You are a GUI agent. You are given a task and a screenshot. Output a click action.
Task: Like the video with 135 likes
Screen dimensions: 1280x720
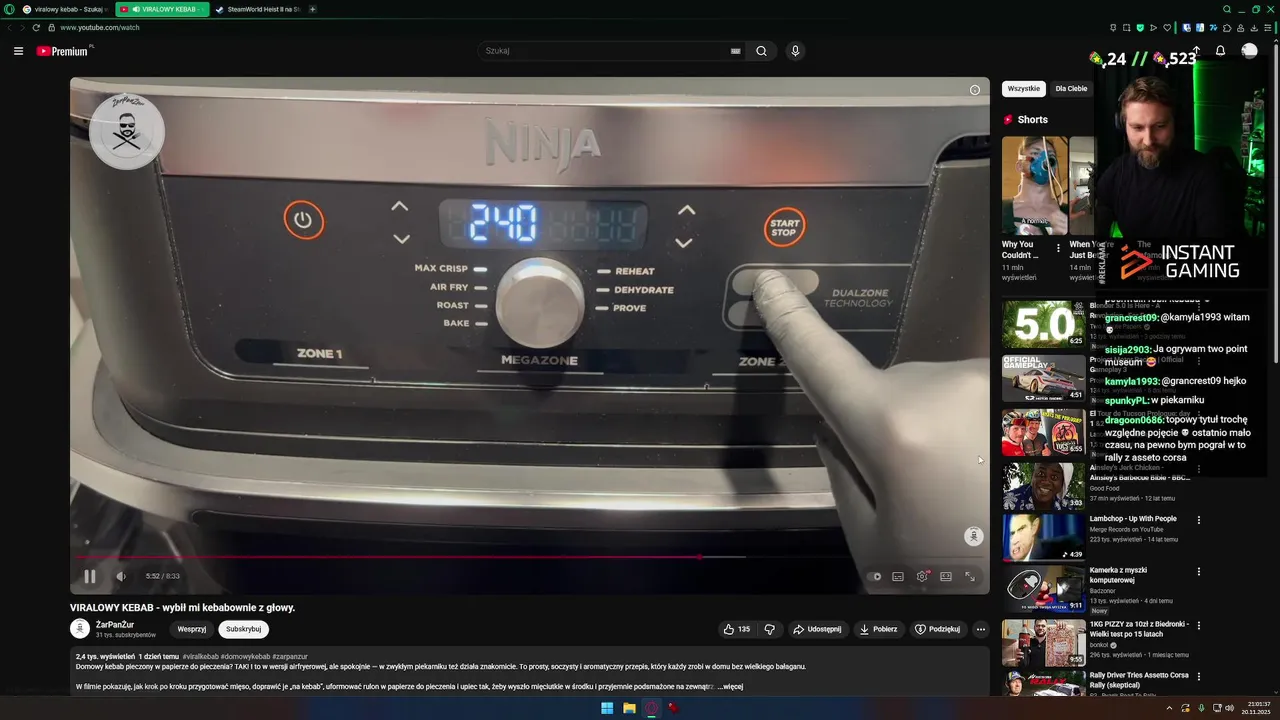point(736,629)
